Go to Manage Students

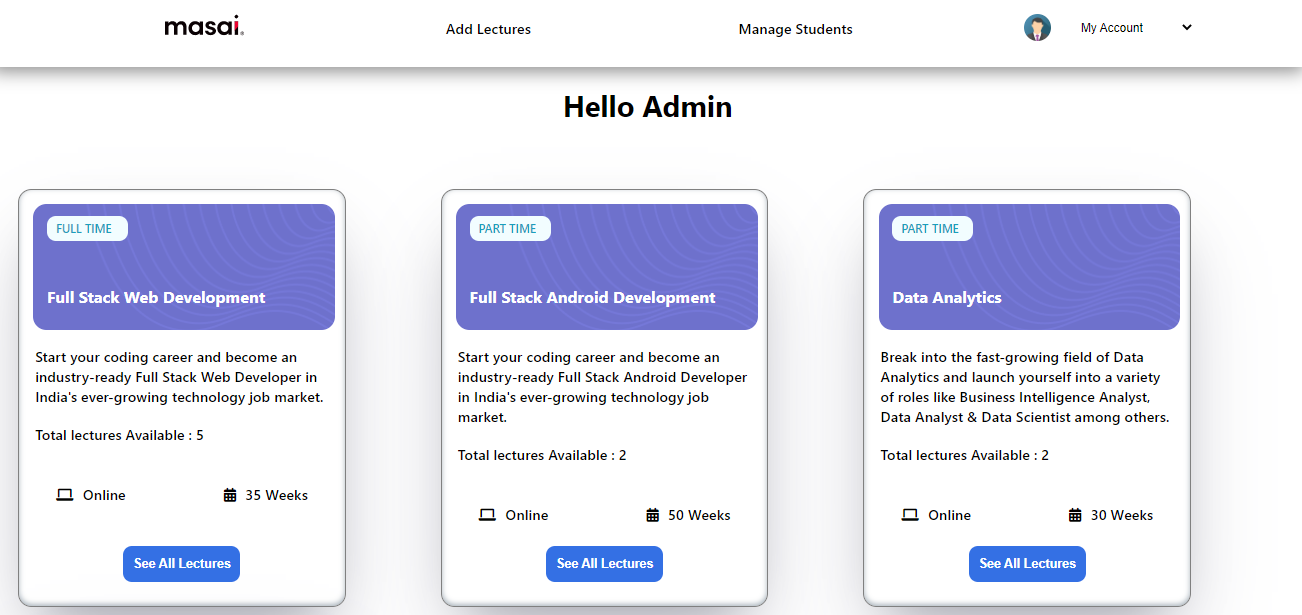[795, 29]
